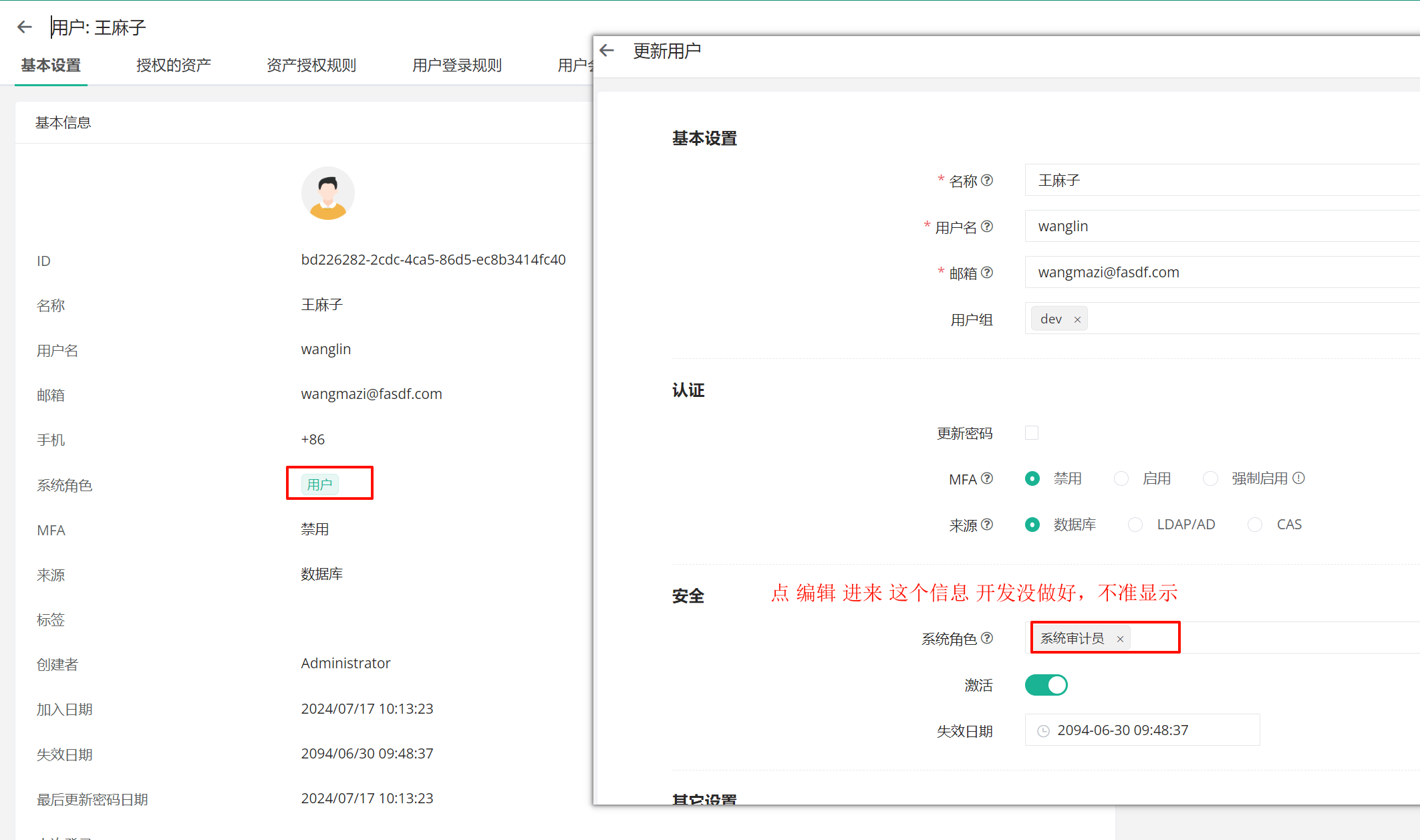This screenshot has height=840, width=1420.
Task: Click info icon next to 强制启用 option
Action: tap(1298, 478)
